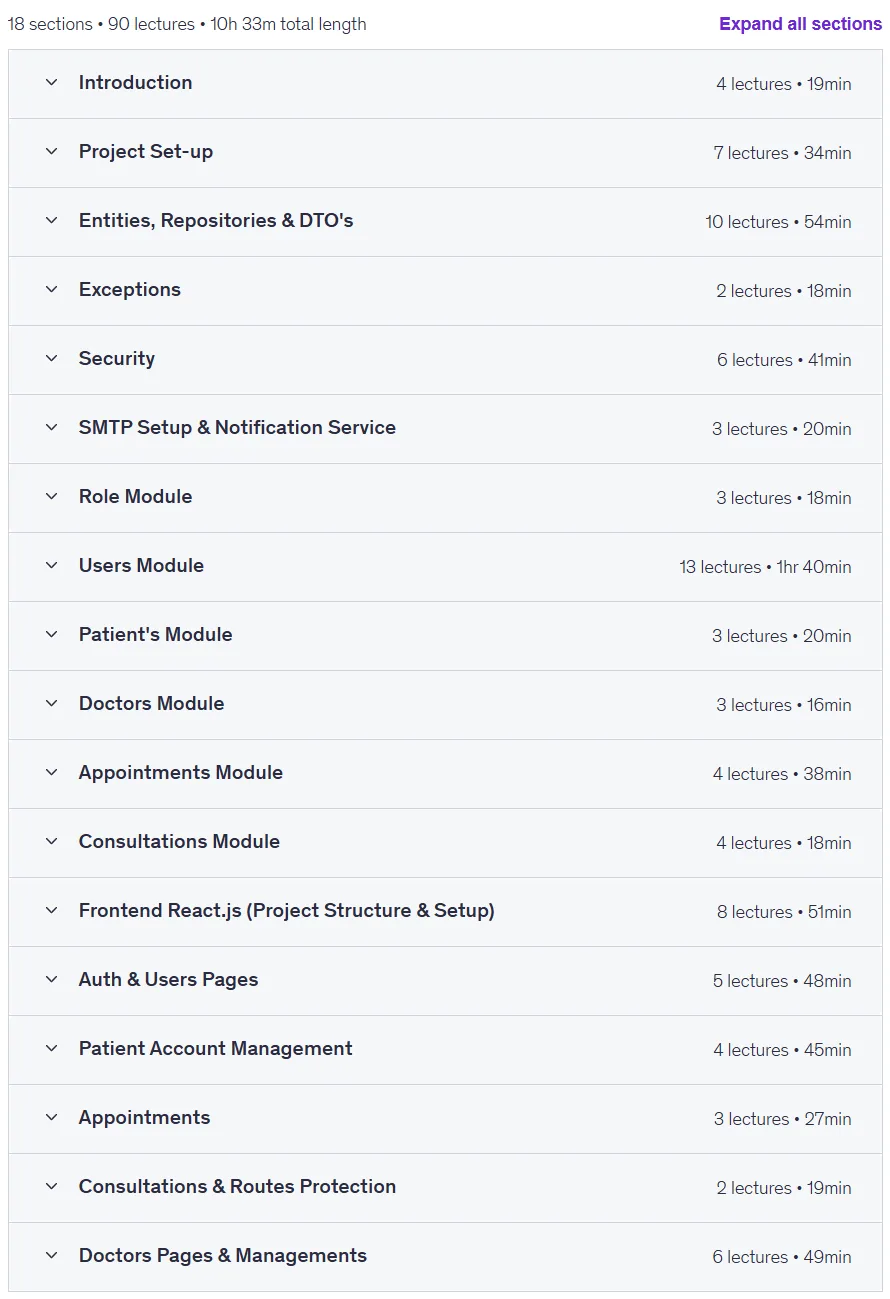This screenshot has height=1299, width=890.
Task: Select the Consultations & Routes Protection heading
Action: 238,1186
